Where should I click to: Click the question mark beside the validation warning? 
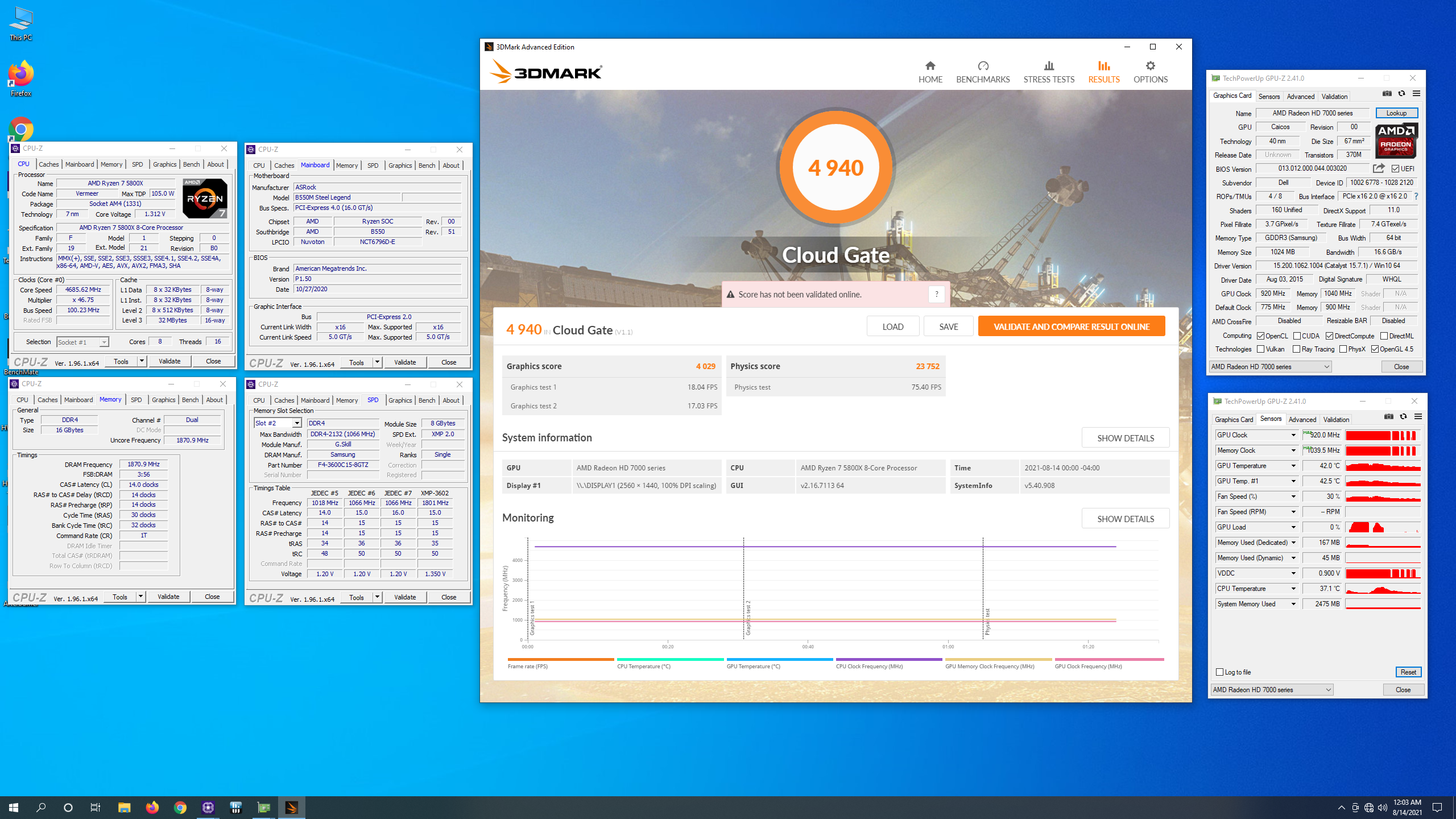pyautogui.click(x=936, y=294)
